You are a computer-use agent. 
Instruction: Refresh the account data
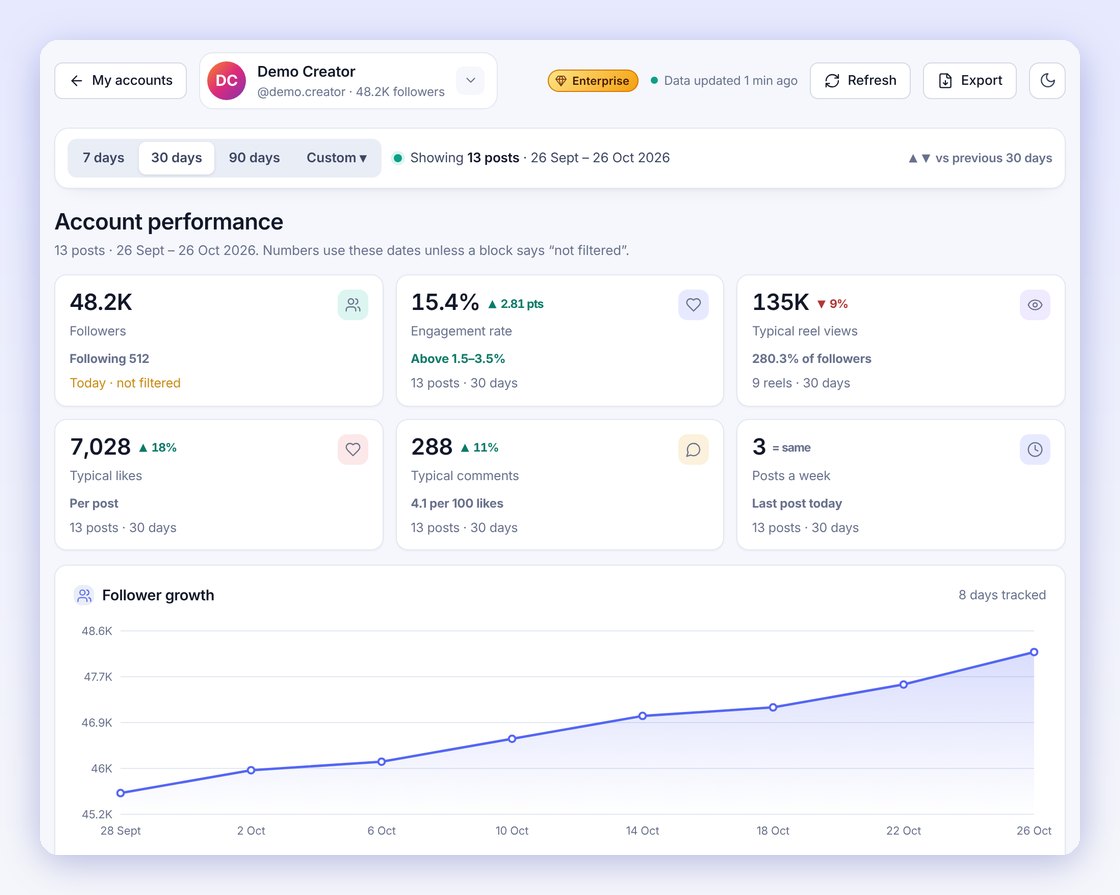(860, 81)
